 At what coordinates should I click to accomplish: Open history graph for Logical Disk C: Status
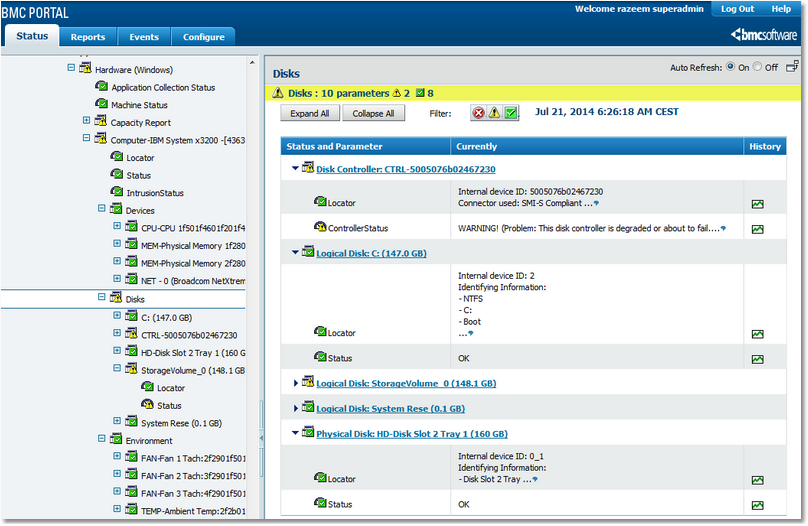[x=758, y=359]
